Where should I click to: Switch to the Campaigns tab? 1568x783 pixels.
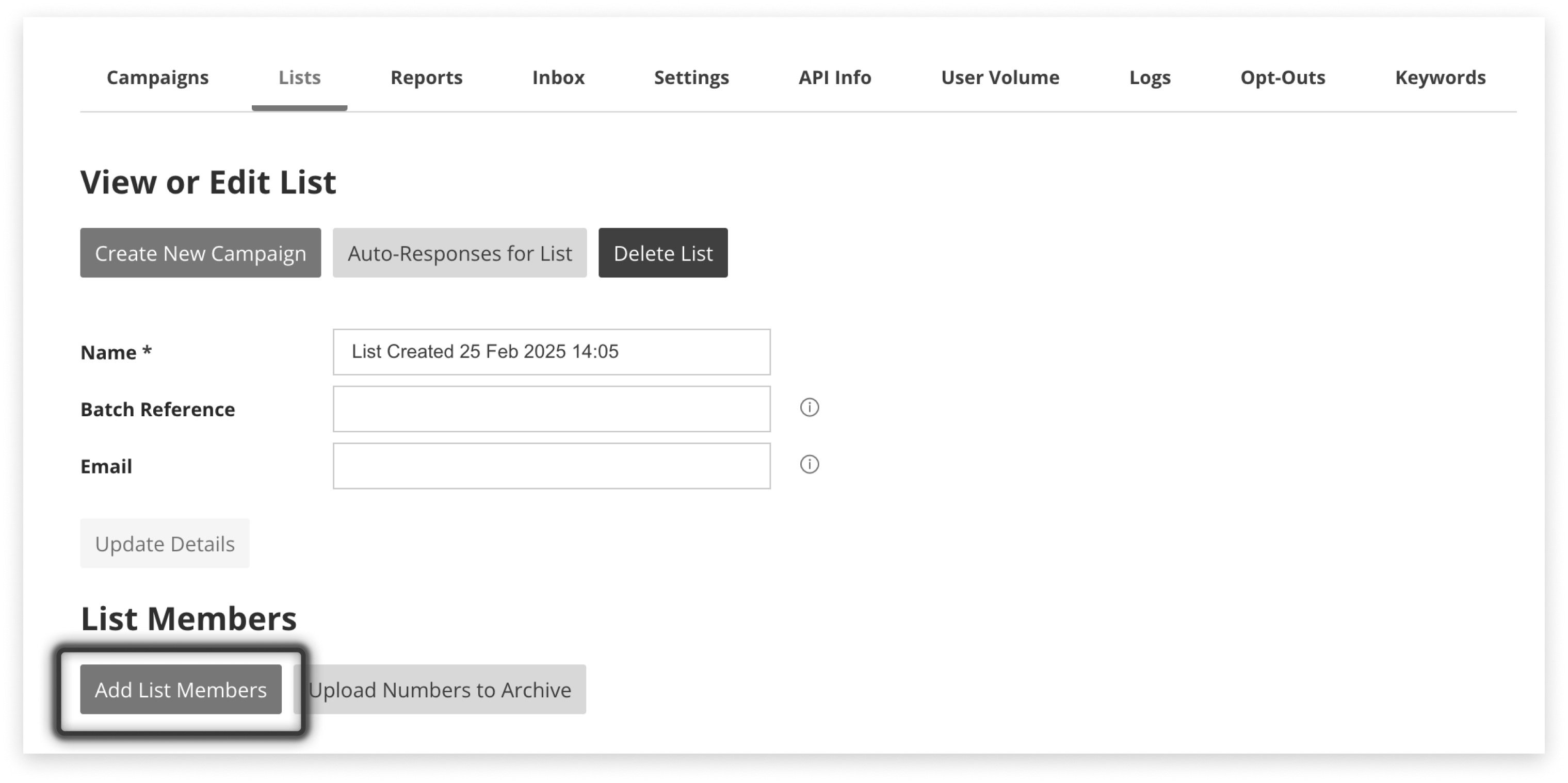click(x=157, y=77)
